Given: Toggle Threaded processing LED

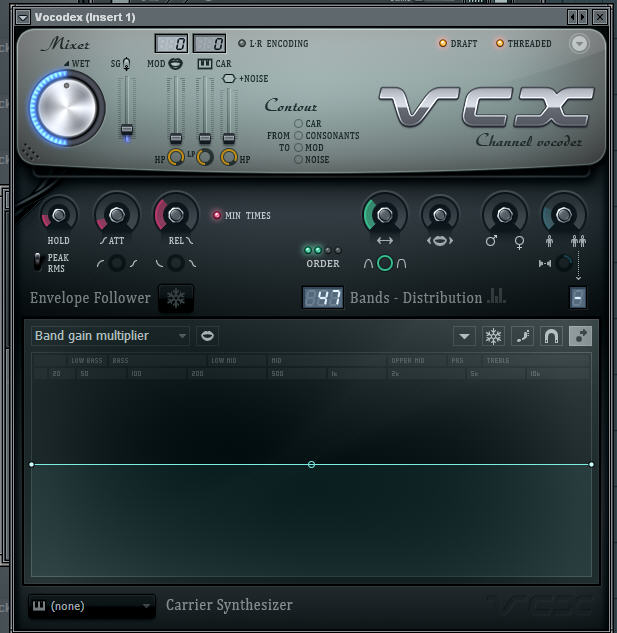Looking at the screenshot, I should [x=500, y=43].
